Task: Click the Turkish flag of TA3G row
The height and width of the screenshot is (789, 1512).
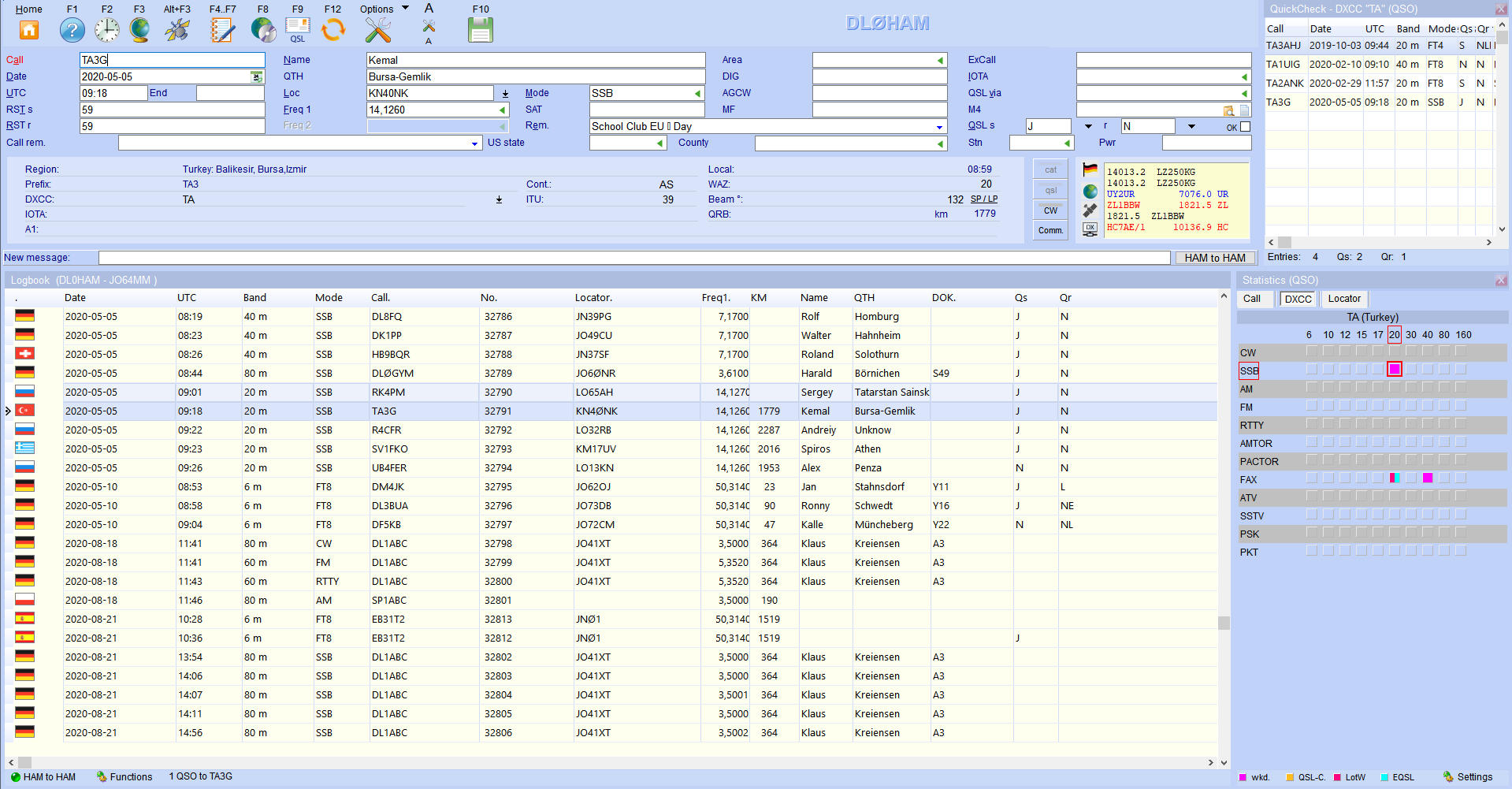Action: [x=25, y=411]
